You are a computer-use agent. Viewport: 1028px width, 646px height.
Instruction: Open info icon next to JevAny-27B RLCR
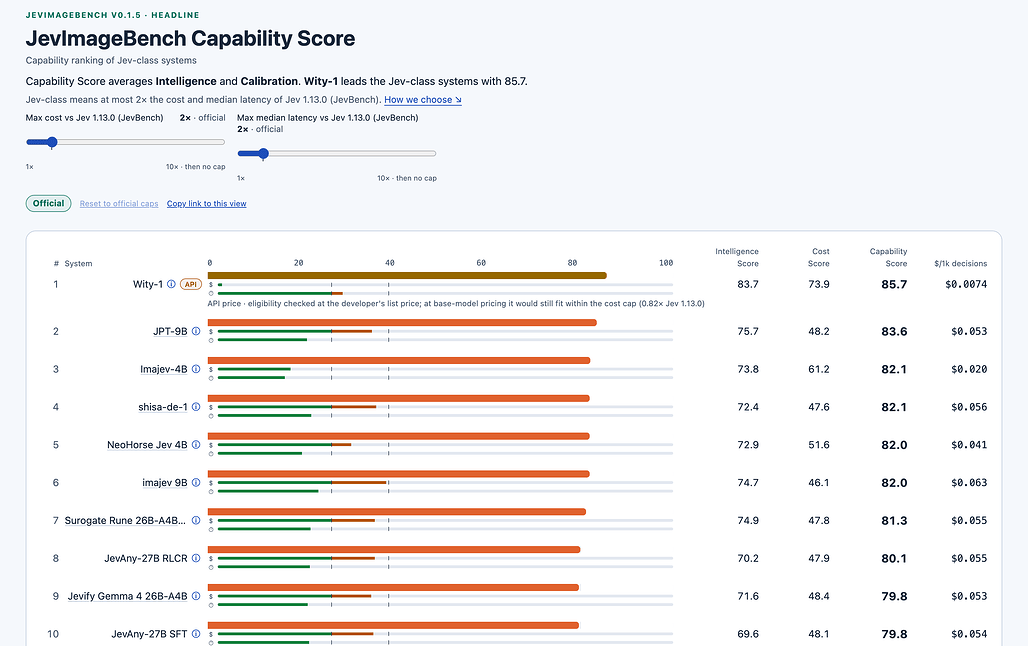(195, 558)
